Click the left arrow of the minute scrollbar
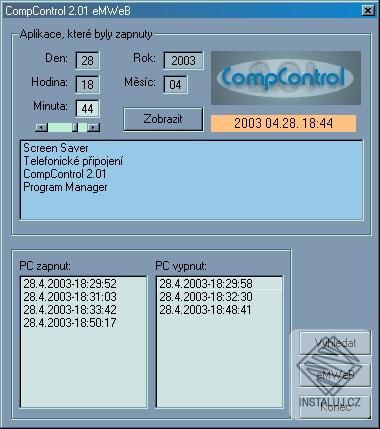 (x=41, y=127)
